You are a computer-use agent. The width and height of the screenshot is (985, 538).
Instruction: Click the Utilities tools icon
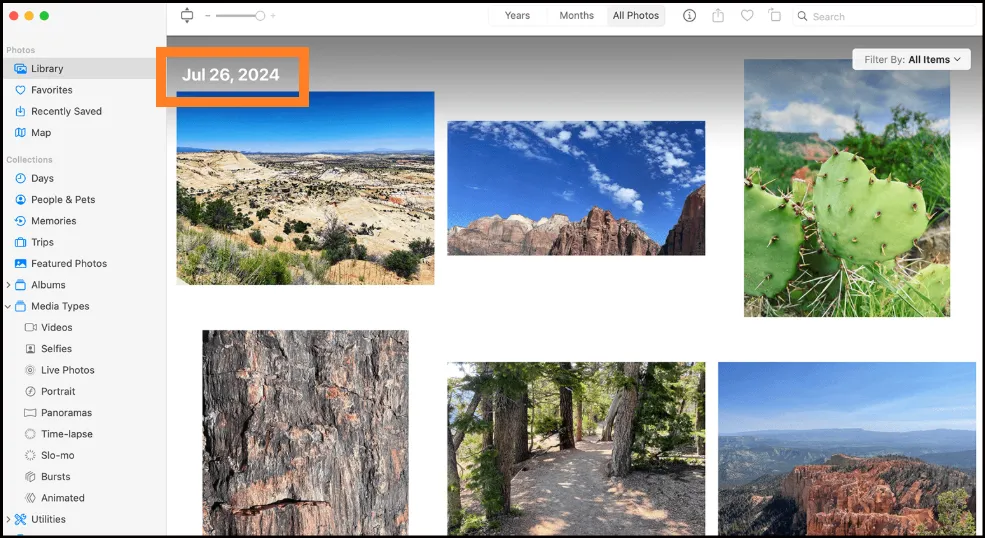point(20,519)
